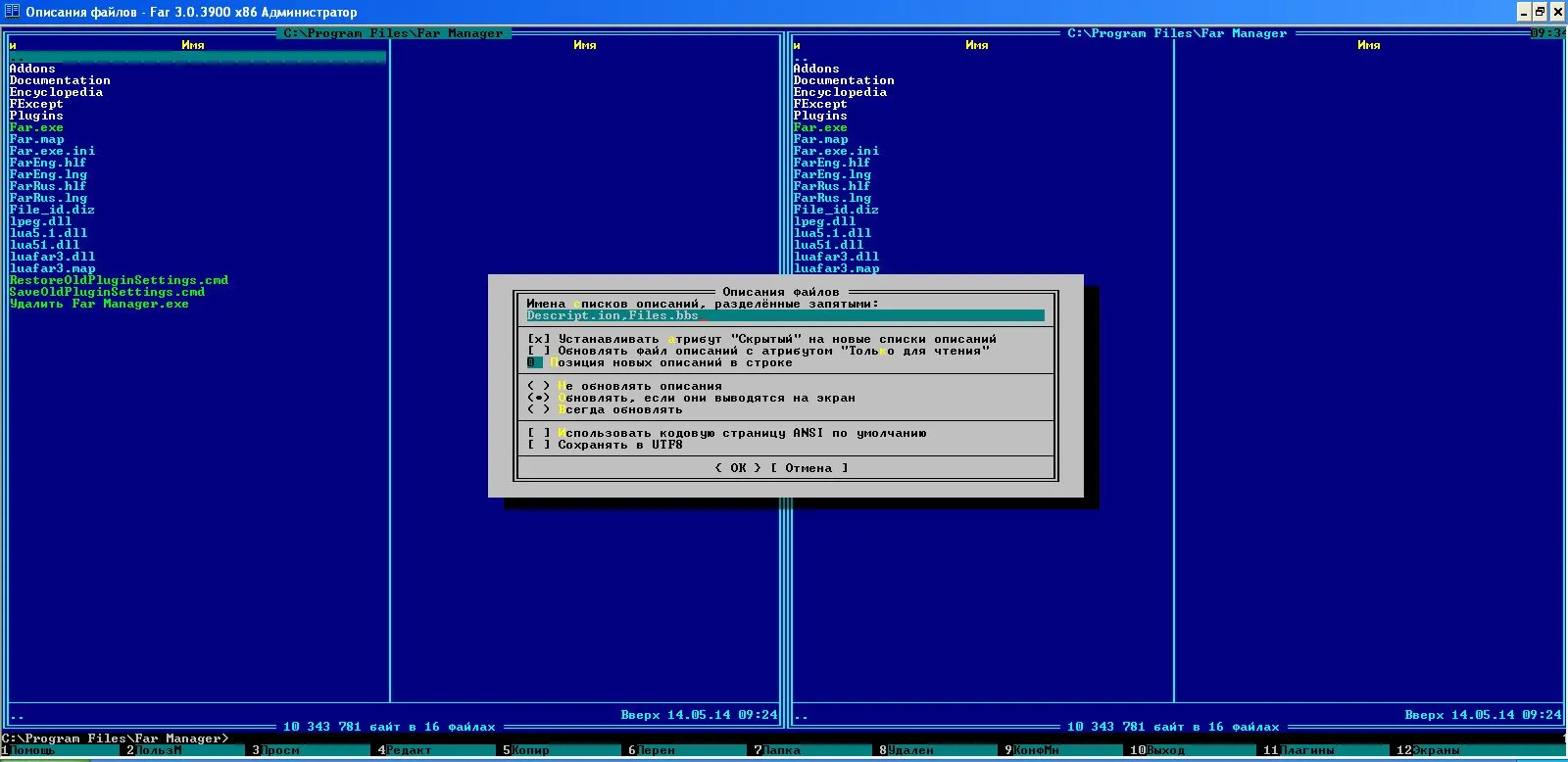Select luafar3.dll in the left panel
The image size is (1568, 762).
[x=52, y=257]
